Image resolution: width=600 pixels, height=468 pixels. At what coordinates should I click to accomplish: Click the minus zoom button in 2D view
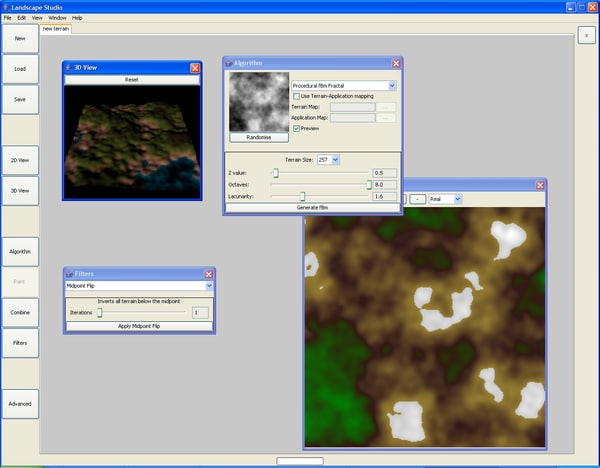pos(417,199)
